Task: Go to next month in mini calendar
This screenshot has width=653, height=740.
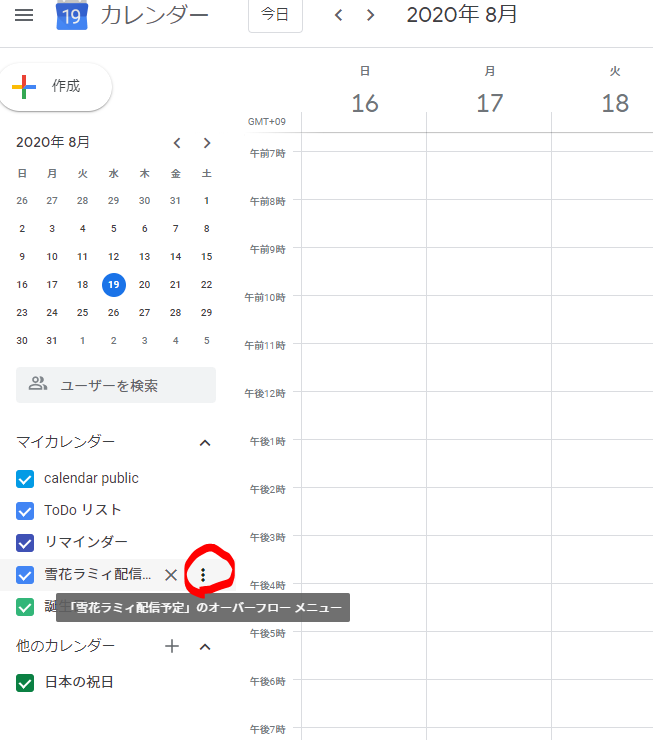Action: (207, 143)
